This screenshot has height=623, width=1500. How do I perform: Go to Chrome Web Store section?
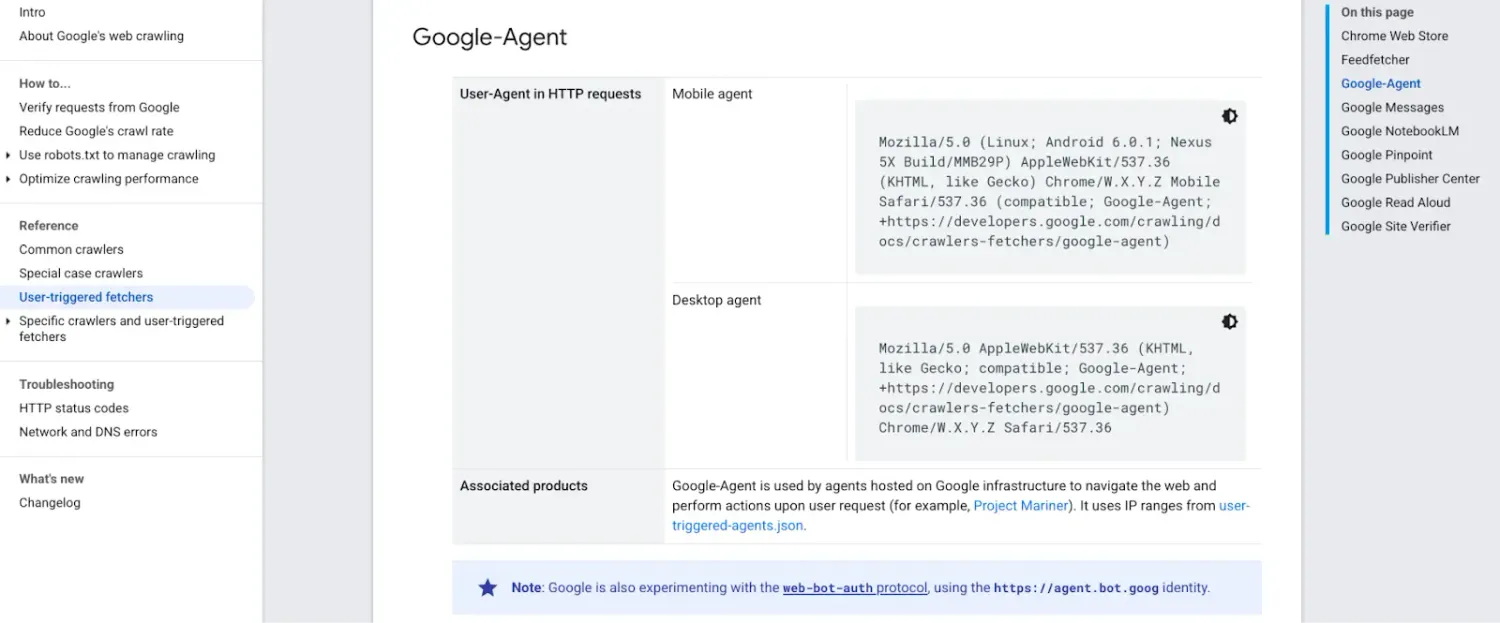[1394, 35]
